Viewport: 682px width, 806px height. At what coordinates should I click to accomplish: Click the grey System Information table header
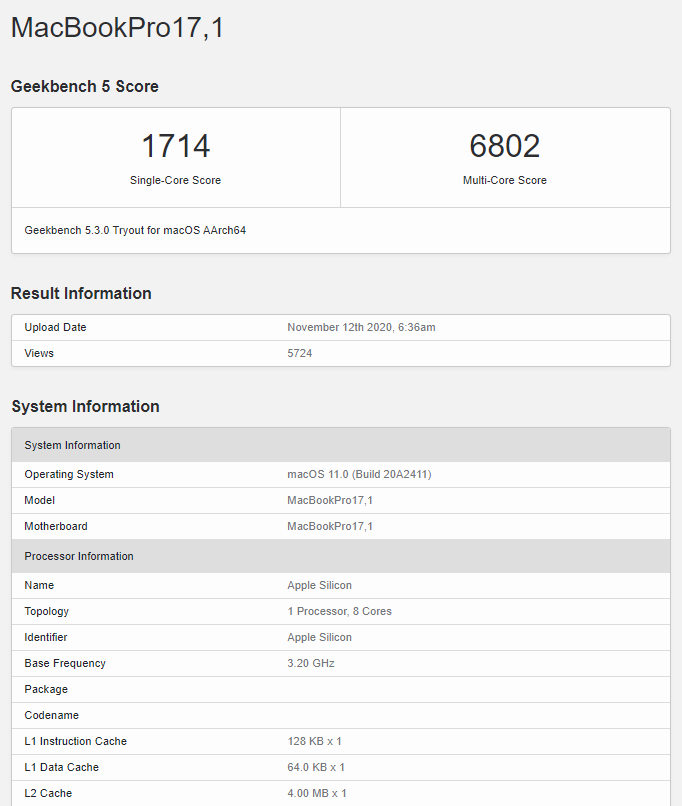coord(341,445)
